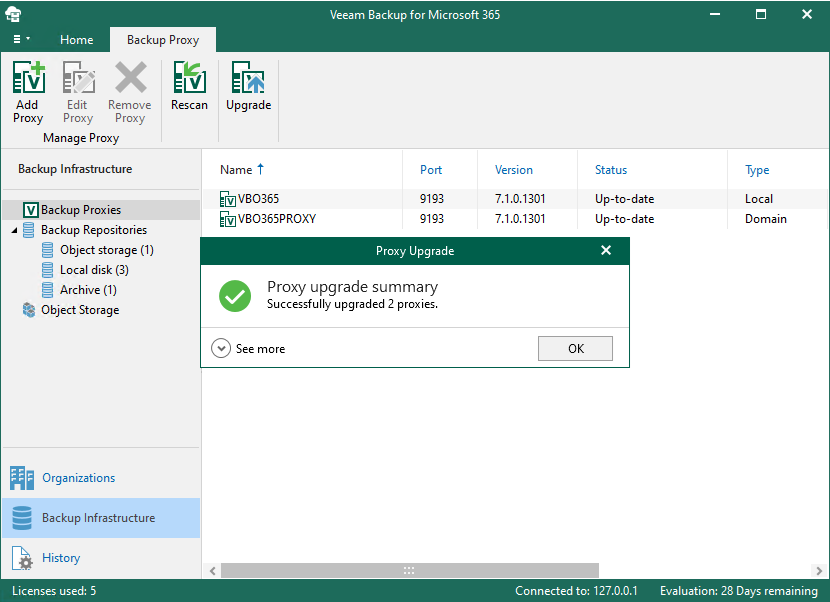Click the Add Proxy ribbon icon
830x602 pixels.
(29, 77)
